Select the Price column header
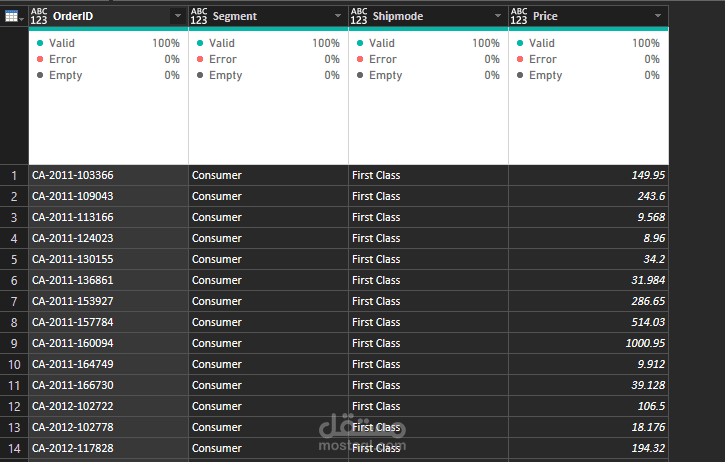725x462 pixels. click(580, 16)
